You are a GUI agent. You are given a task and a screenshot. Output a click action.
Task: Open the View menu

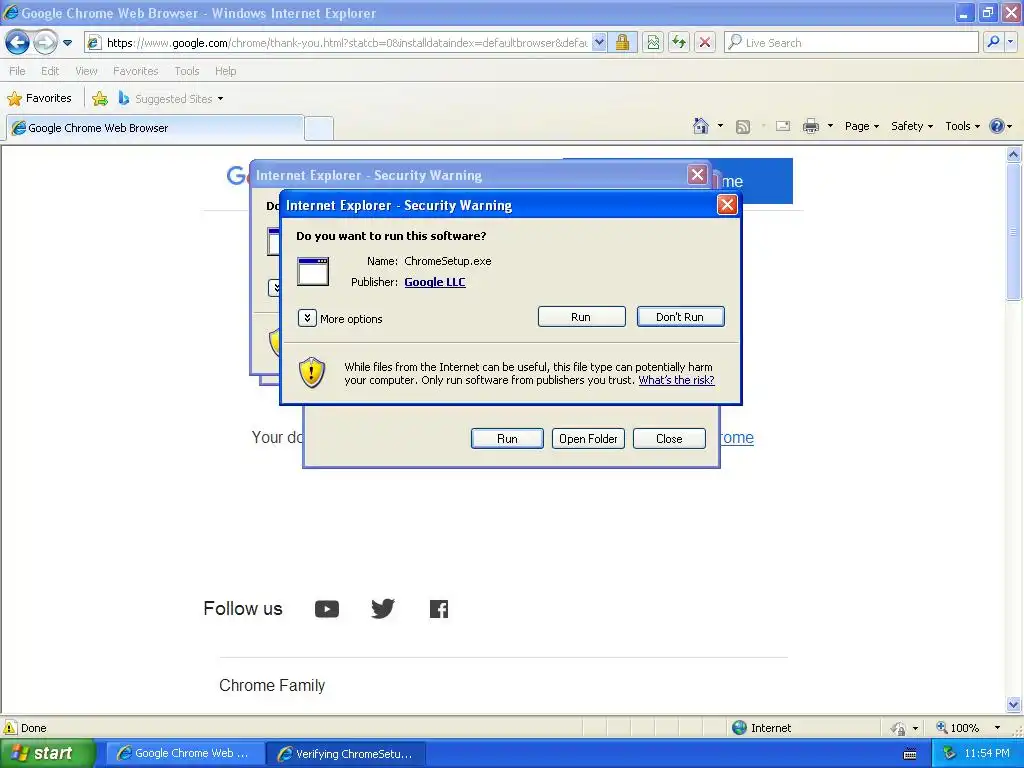pos(86,71)
